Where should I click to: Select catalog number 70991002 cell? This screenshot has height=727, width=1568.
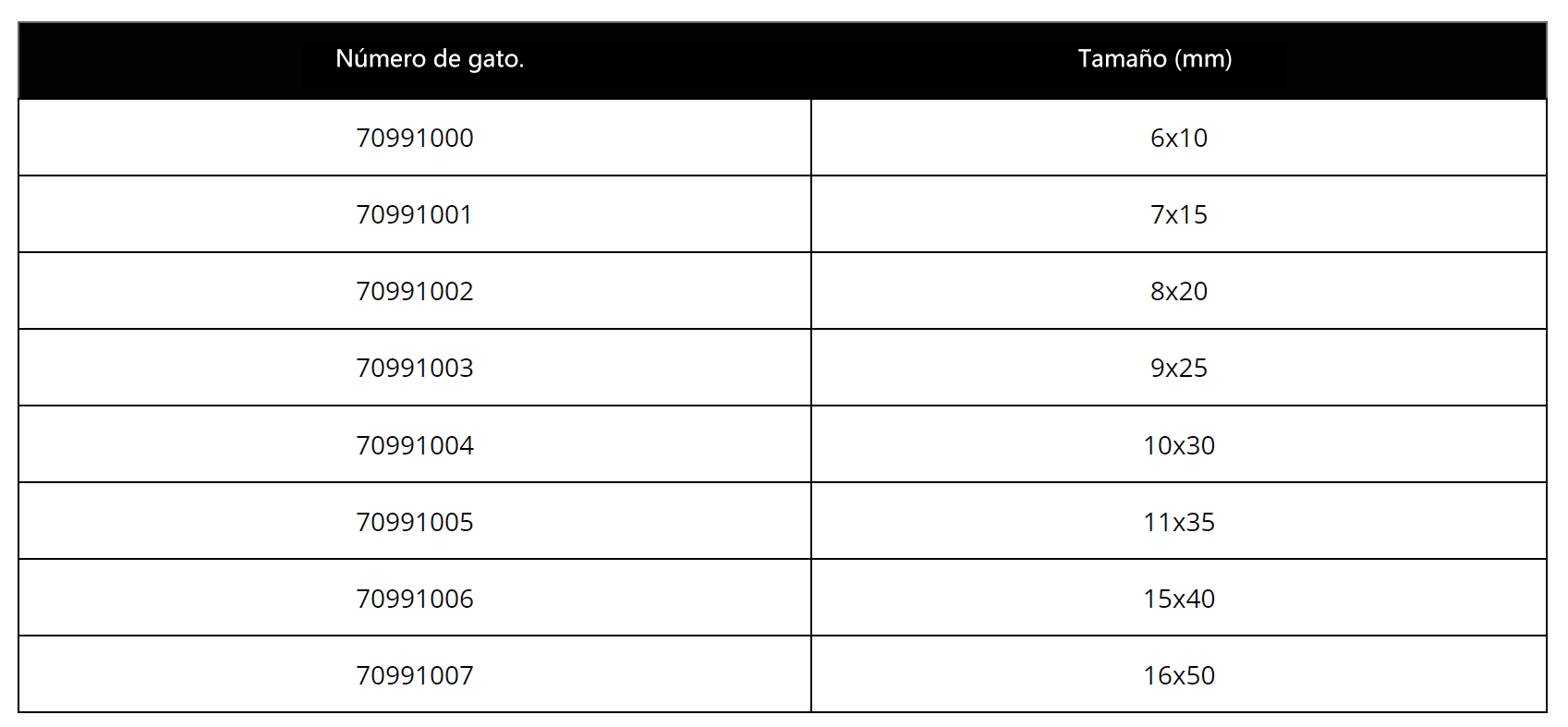click(414, 291)
